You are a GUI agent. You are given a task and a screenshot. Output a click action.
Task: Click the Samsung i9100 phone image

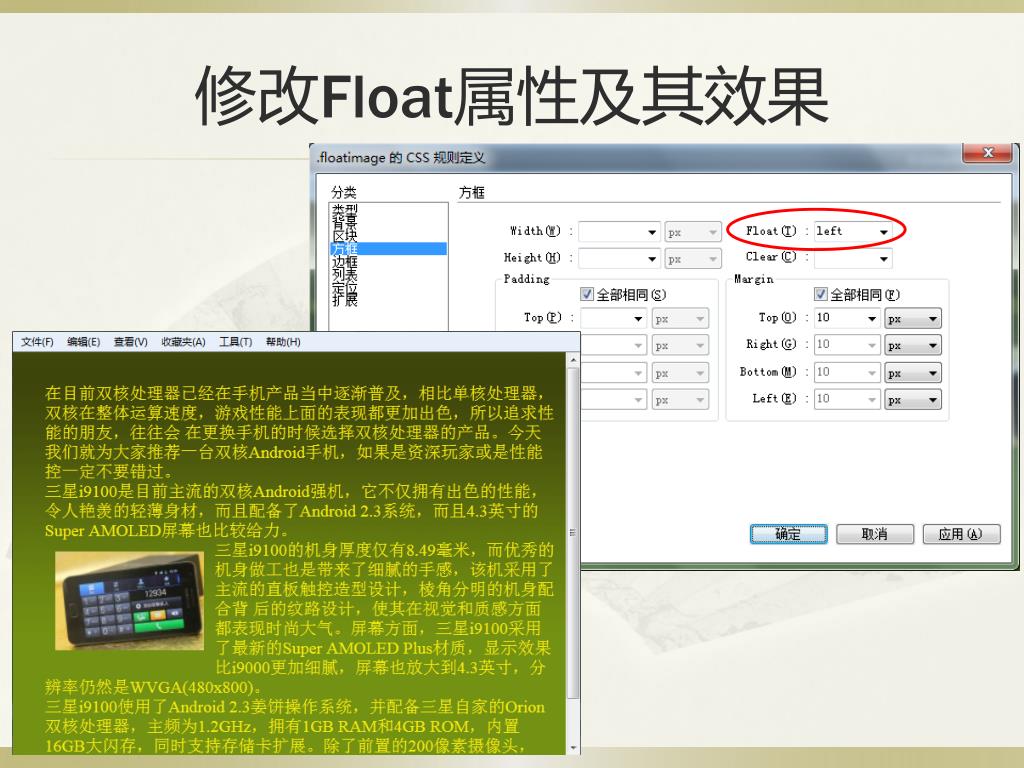point(129,601)
